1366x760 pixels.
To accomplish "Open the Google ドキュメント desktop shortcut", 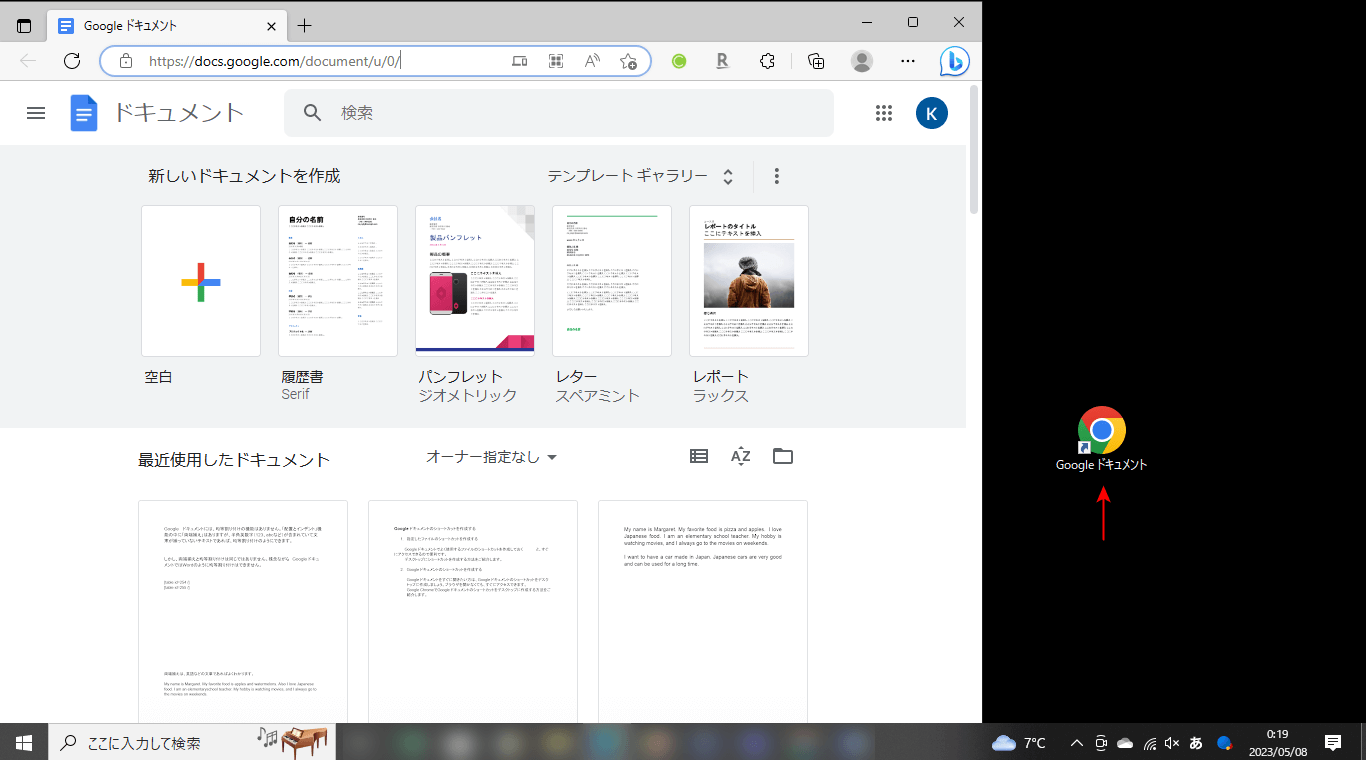I will pos(1101,439).
